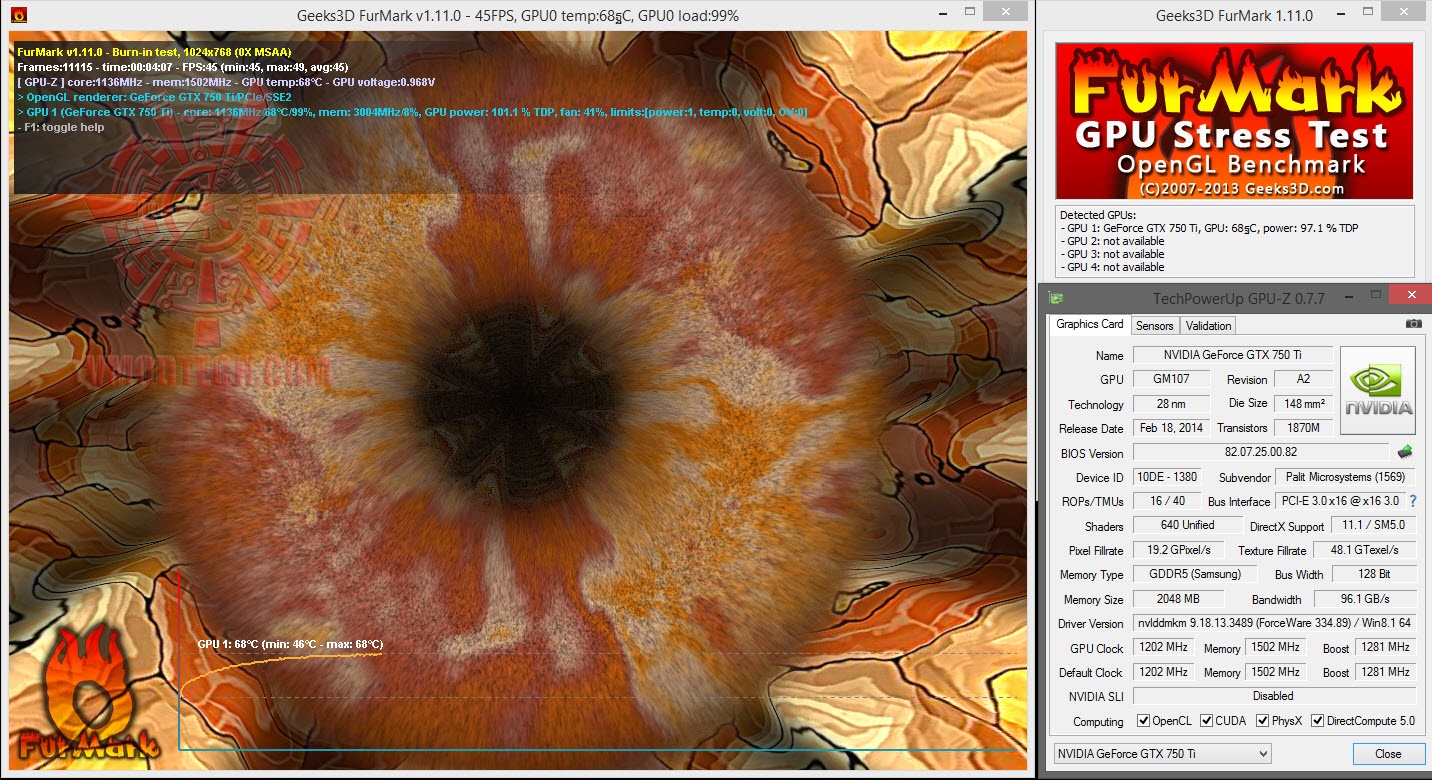The image size is (1432, 780).
Task: Click the FurMark flame icon in the burn-in title bar
Action: pos(18,15)
